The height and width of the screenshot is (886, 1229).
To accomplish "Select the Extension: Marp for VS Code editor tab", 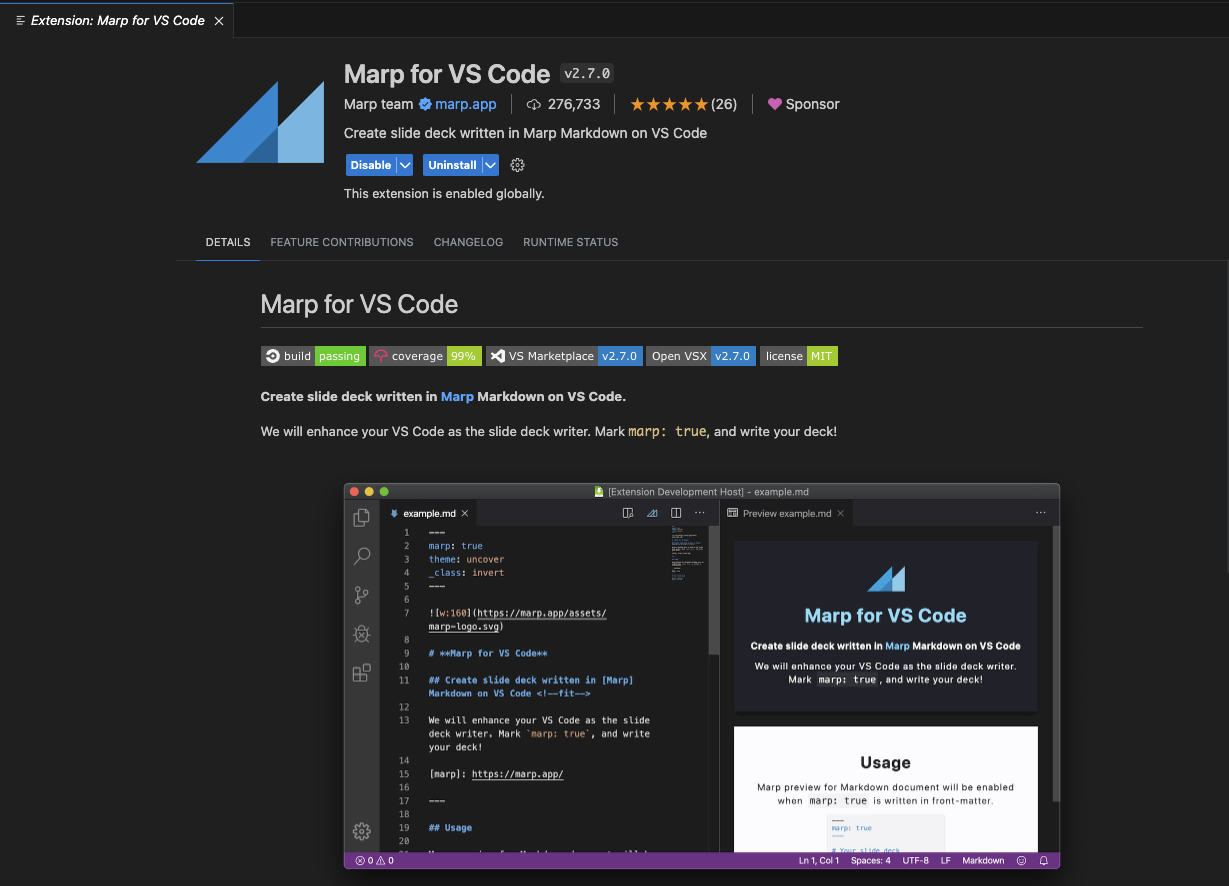I will 118,20.
